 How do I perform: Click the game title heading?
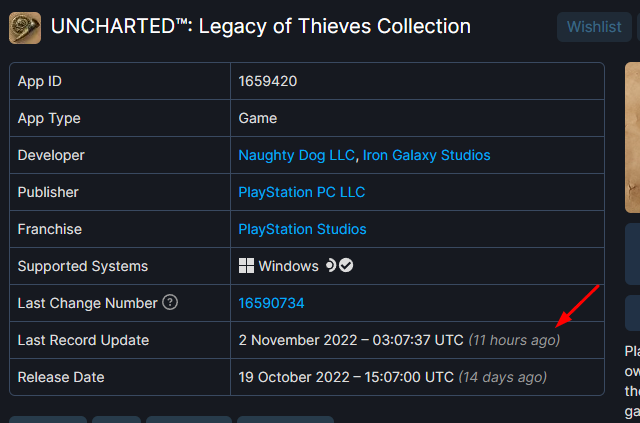260,27
